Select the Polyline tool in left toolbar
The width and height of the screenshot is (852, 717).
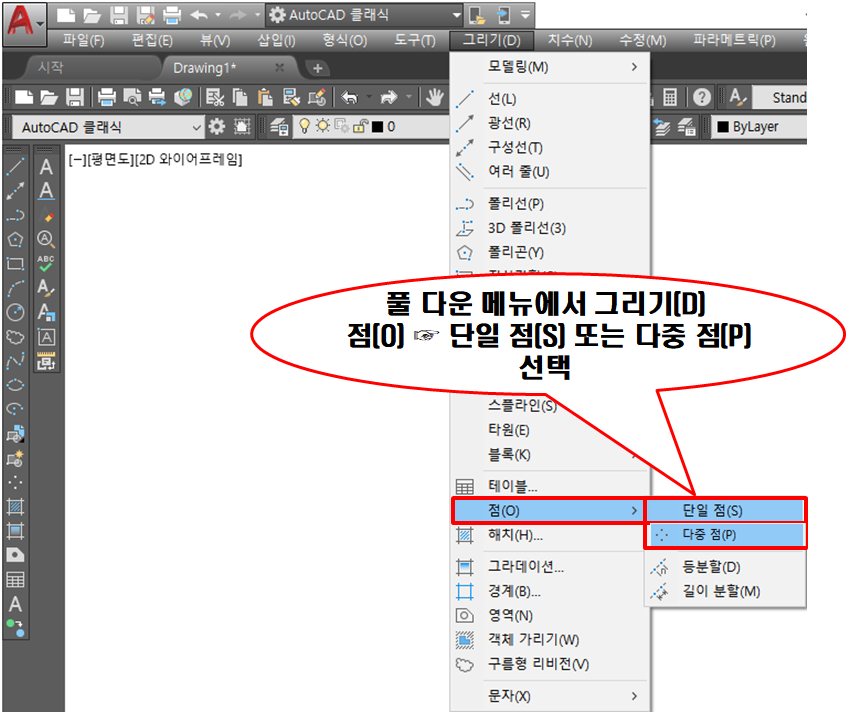click(x=15, y=215)
